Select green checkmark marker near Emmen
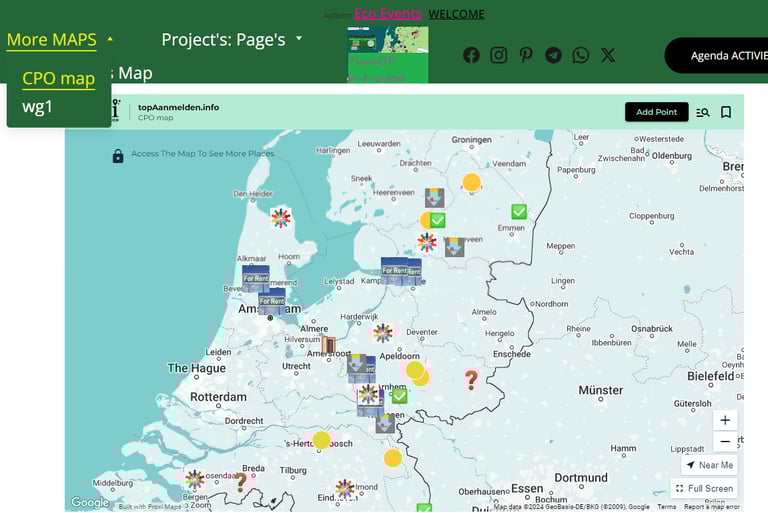This screenshot has width=768, height=513. coord(519,212)
